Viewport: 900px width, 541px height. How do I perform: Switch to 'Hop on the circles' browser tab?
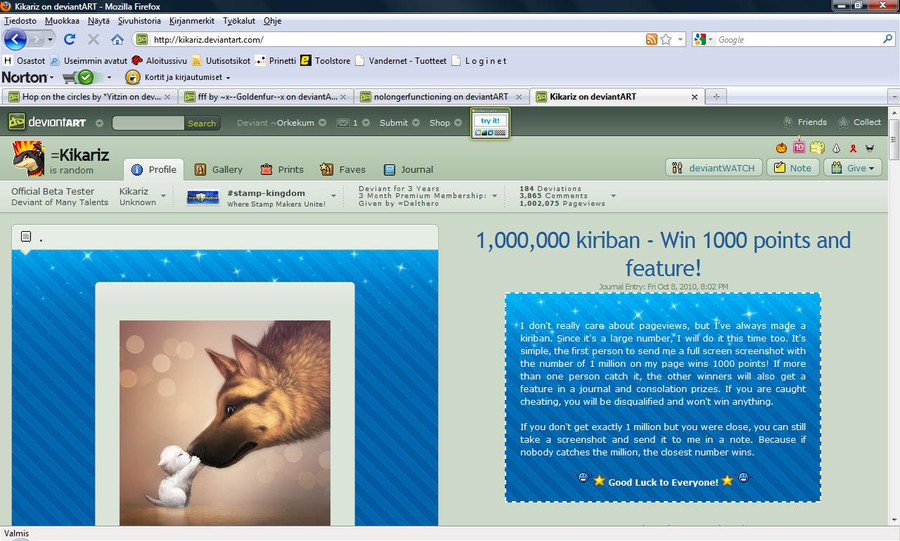pyautogui.click(x=90, y=97)
